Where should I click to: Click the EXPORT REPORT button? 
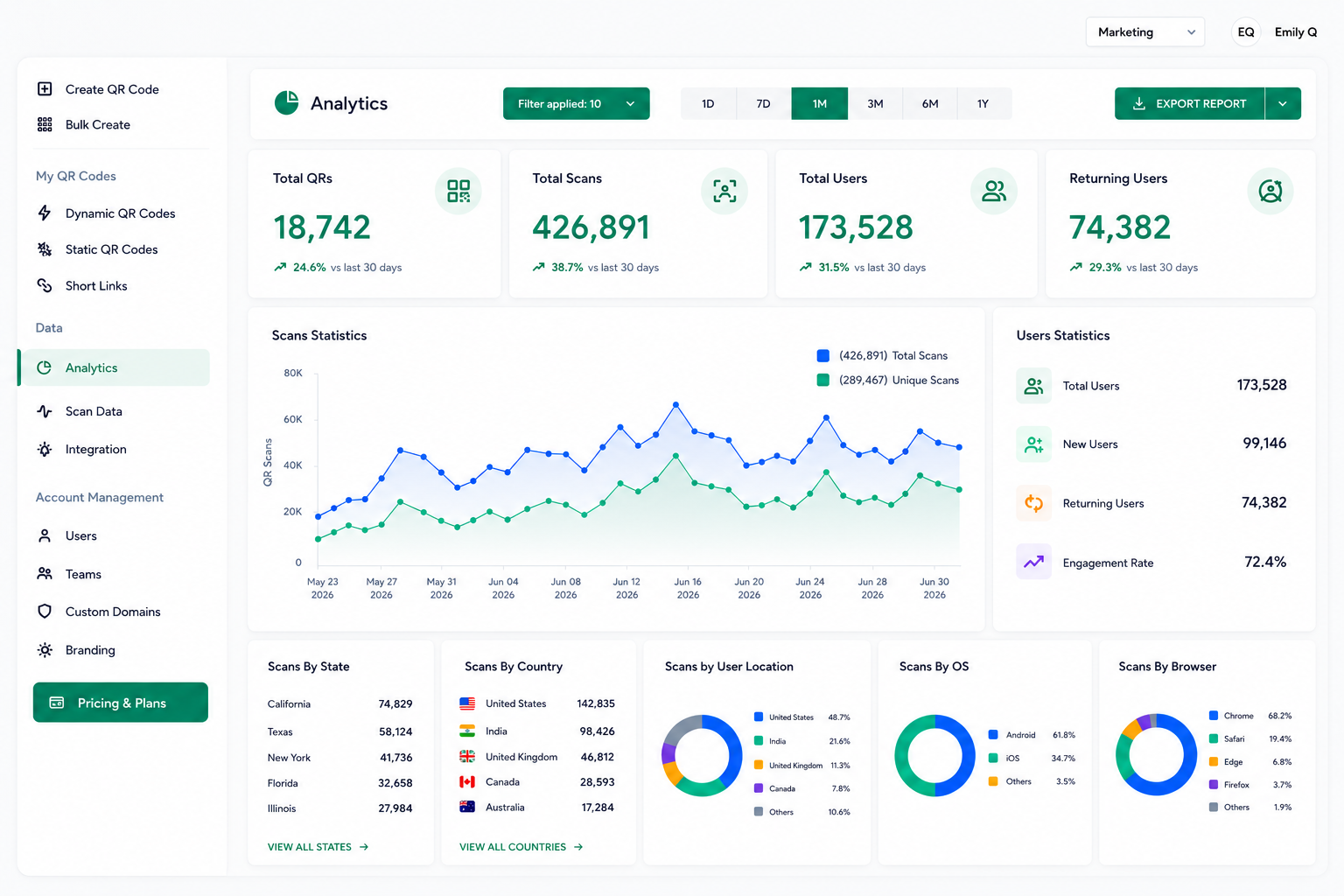coord(1190,103)
